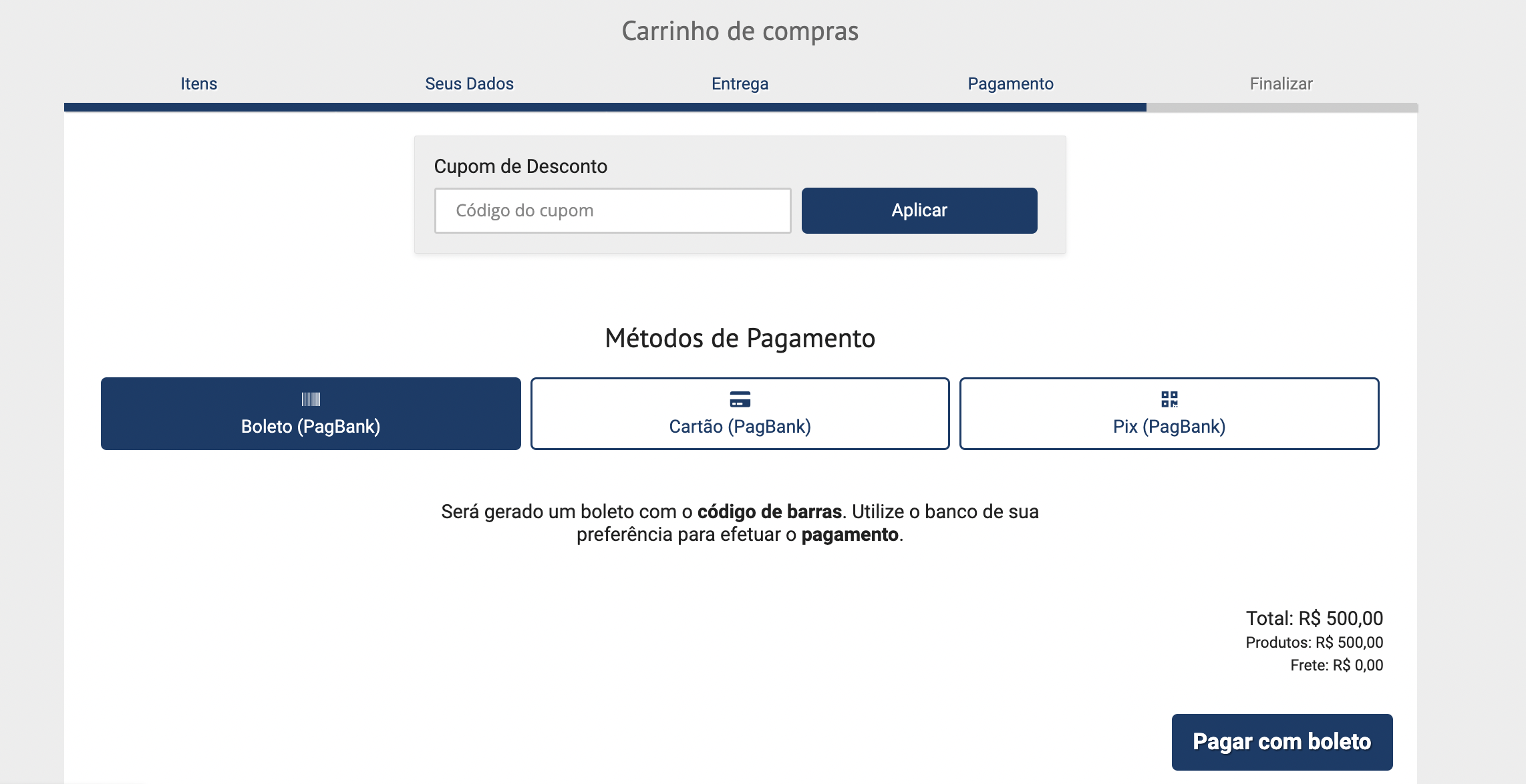Viewport: 1526px width, 784px height.
Task: Select the Pagamento step tab
Action: point(1010,83)
